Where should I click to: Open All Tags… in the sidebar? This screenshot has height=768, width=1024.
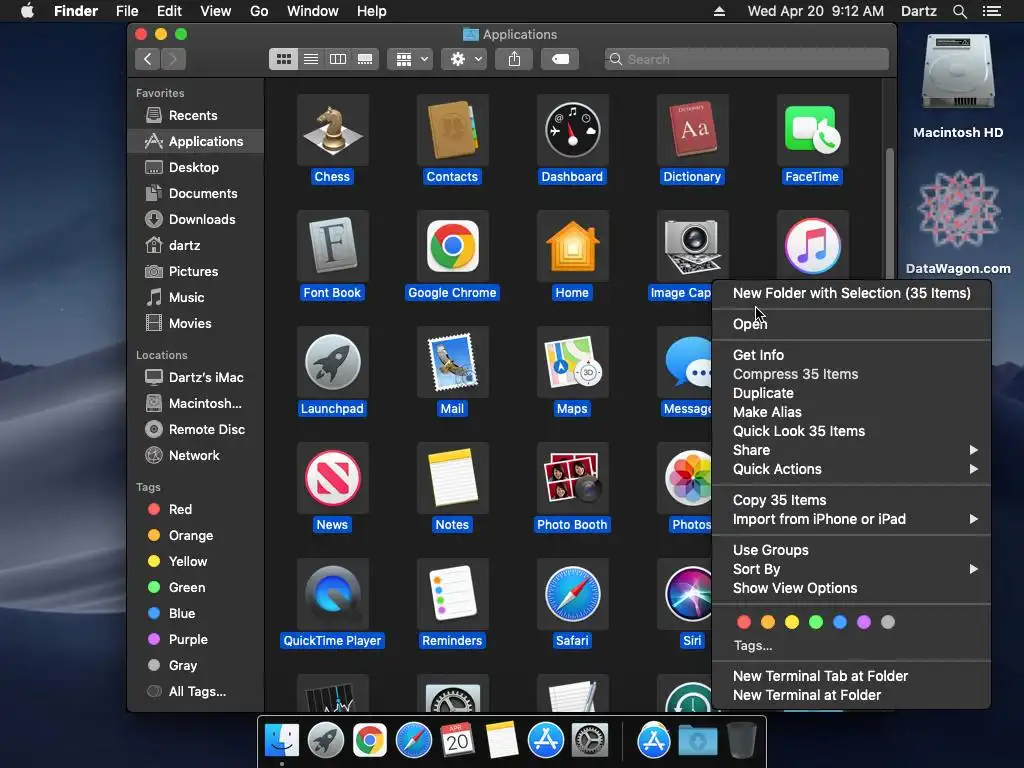(x=196, y=692)
